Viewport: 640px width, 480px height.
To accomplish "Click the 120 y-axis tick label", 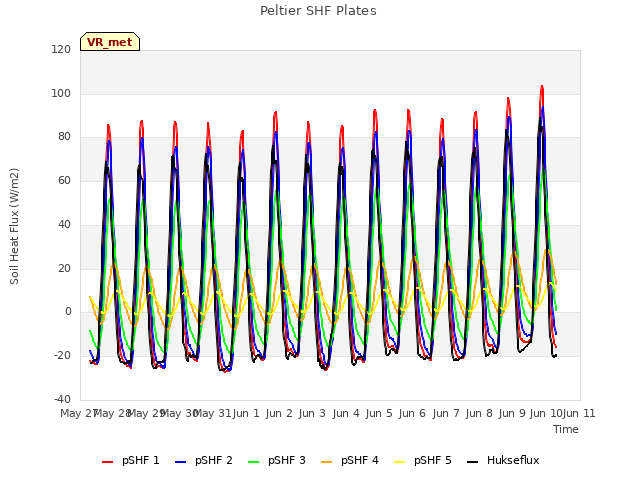I will [x=61, y=49].
